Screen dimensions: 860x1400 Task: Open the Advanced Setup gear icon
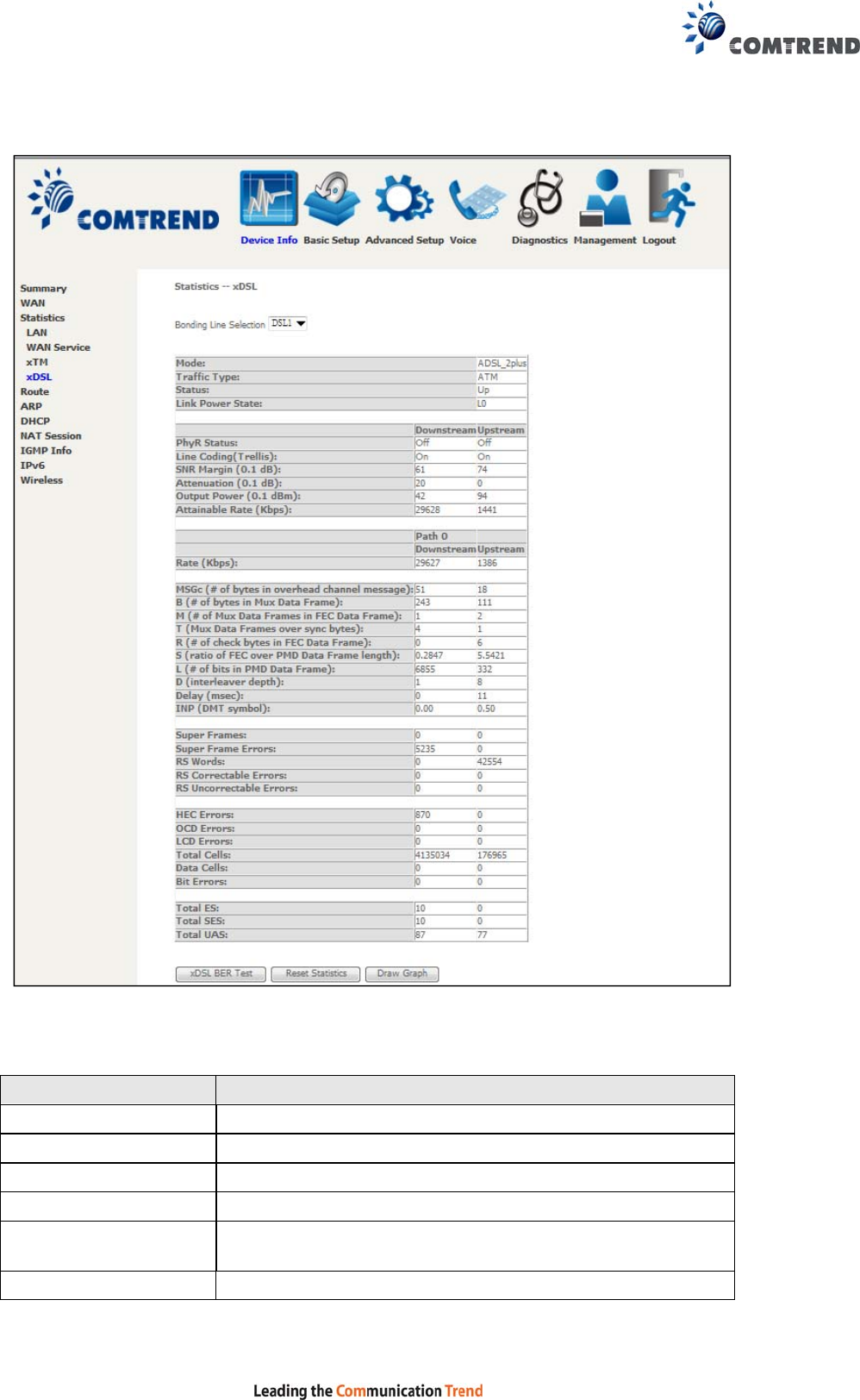pyautogui.click(x=403, y=199)
